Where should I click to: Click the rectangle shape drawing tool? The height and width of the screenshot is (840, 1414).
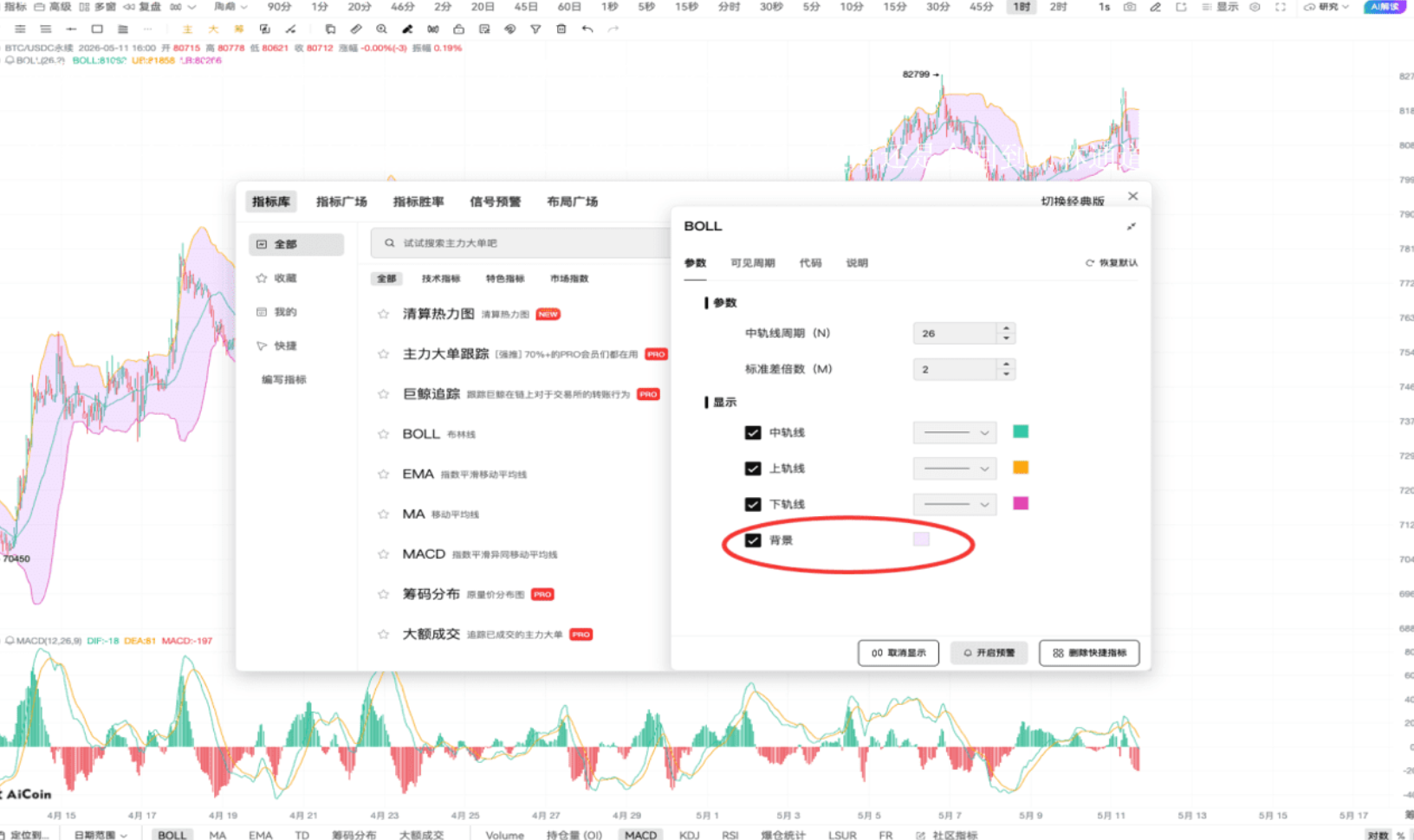(x=97, y=29)
